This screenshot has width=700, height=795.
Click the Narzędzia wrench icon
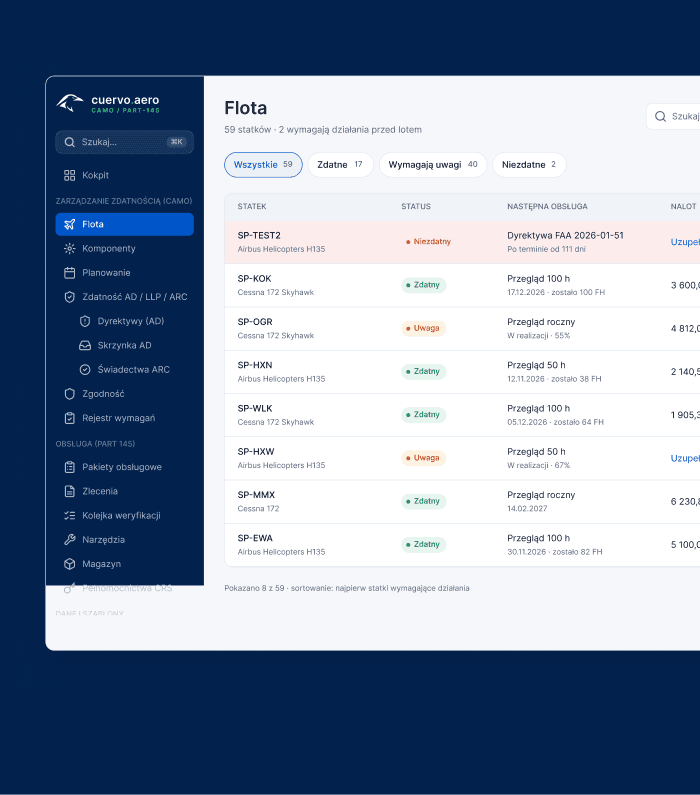(69, 539)
